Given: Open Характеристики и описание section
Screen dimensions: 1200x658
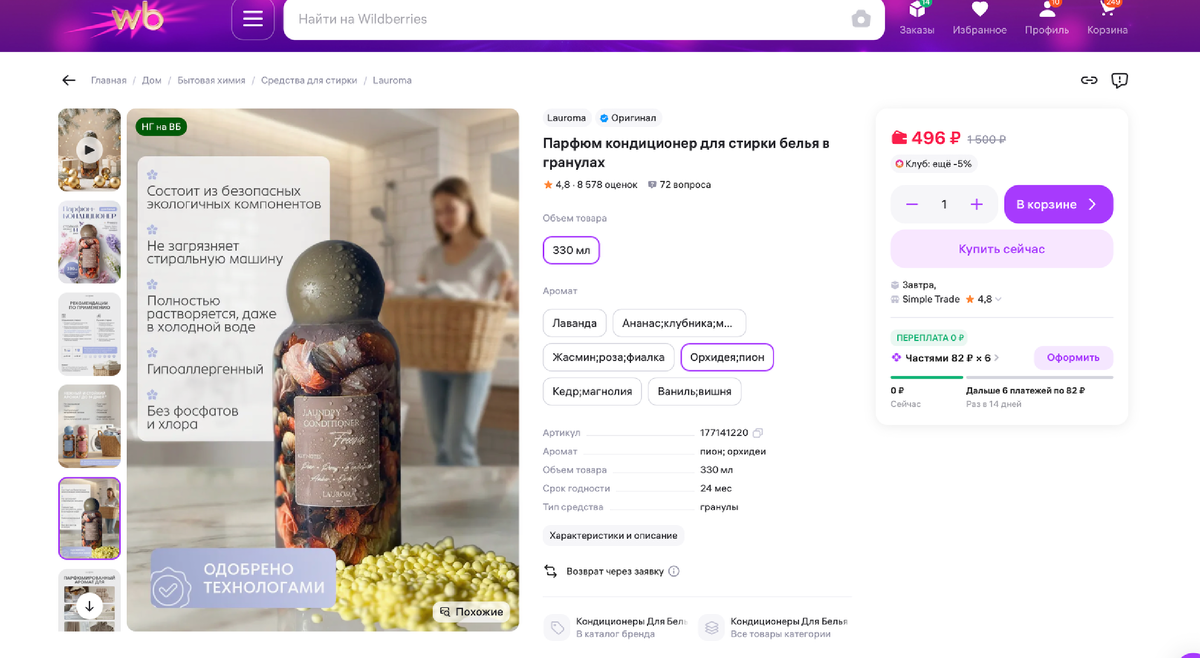Looking at the screenshot, I should point(613,535).
